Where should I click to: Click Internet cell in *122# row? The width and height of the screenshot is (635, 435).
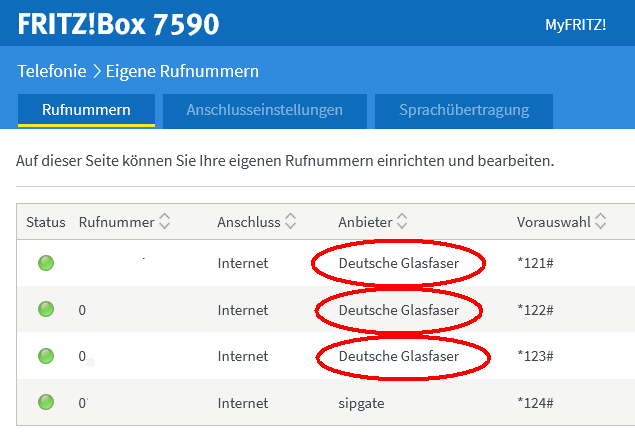243,310
